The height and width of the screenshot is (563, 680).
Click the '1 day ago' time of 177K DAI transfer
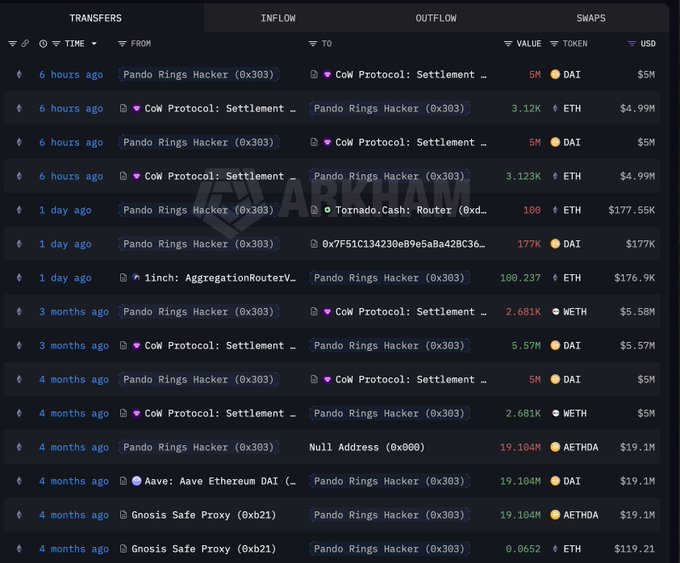pos(65,244)
